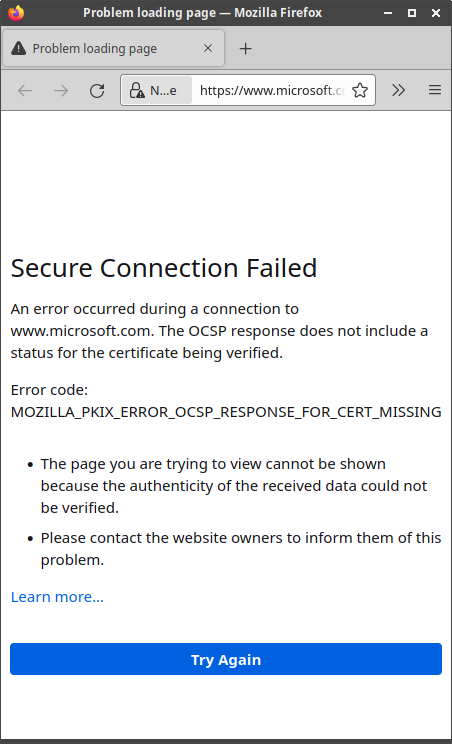
Task: Click the MOZILLA_PKIX_ERROR_OCSP error code text
Action: coord(226,412)
